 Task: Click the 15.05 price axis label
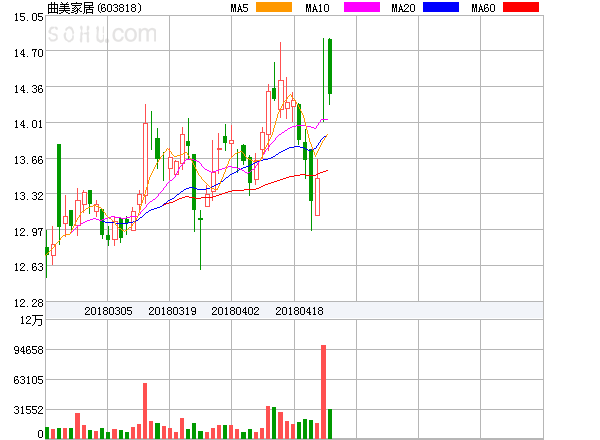point(29,17)
